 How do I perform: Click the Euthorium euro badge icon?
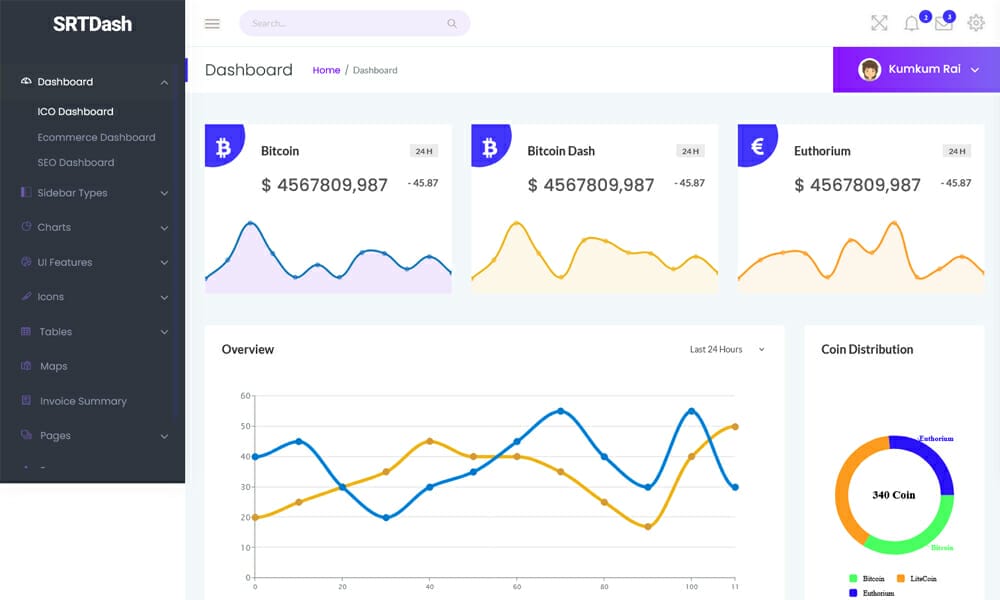pos(756,145)
